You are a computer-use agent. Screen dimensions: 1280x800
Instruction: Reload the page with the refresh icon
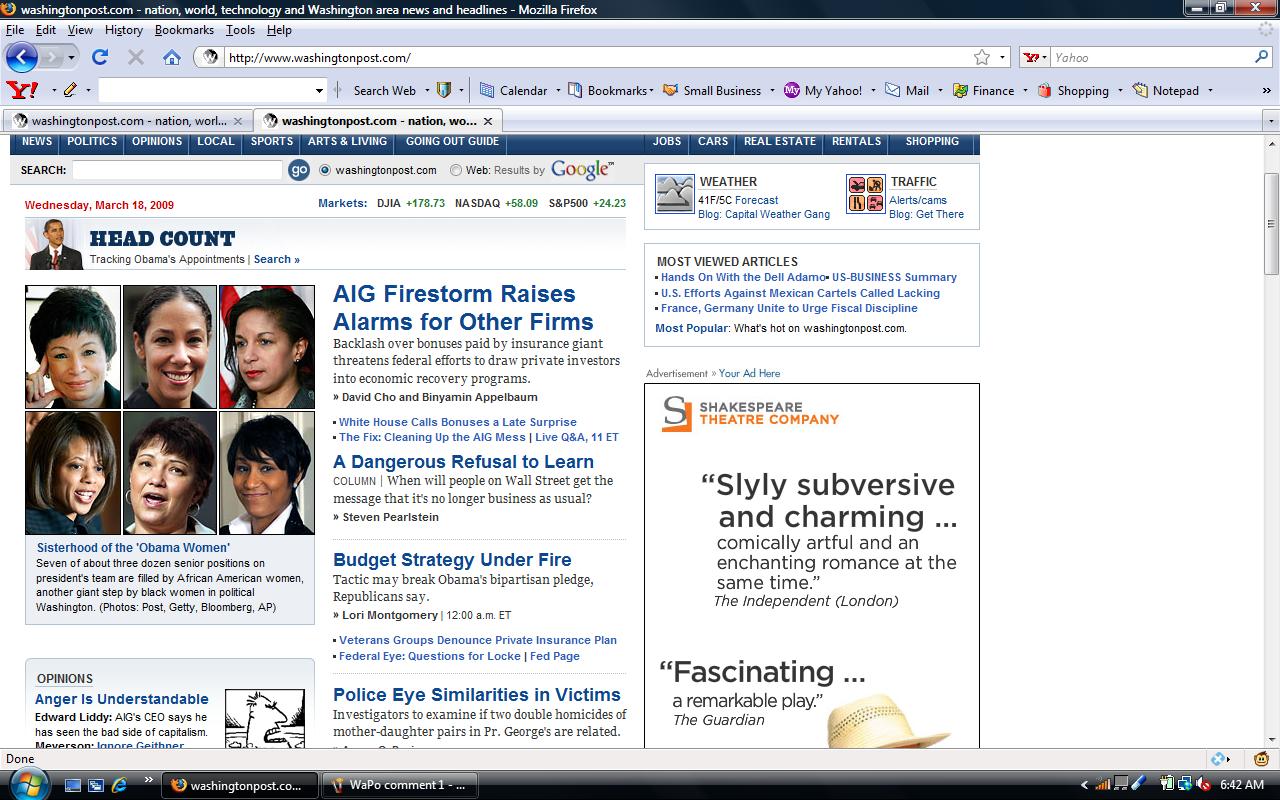[x=100, y=57]
